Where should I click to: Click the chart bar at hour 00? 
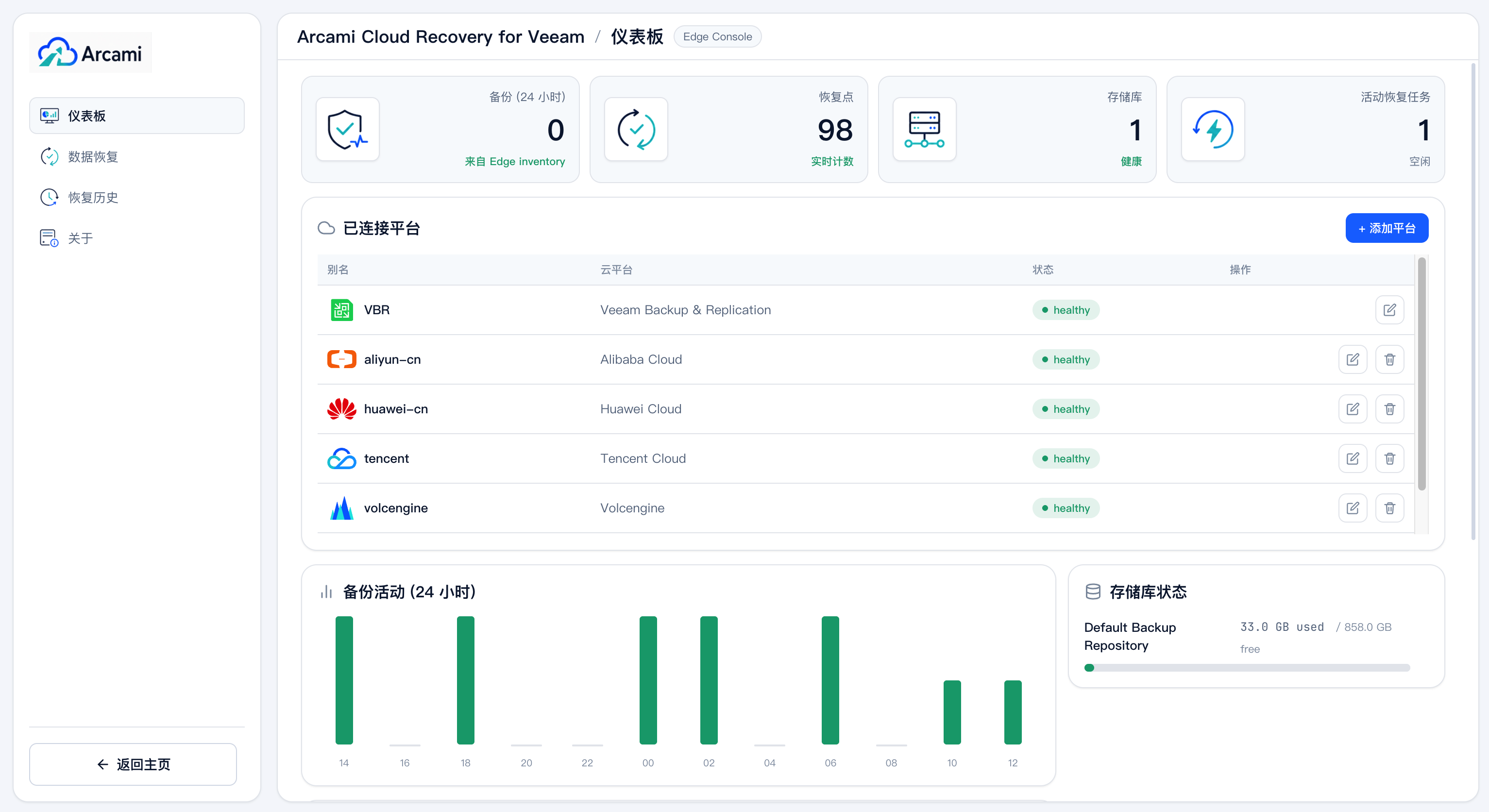pyautogui.click(x=648, y=680)
